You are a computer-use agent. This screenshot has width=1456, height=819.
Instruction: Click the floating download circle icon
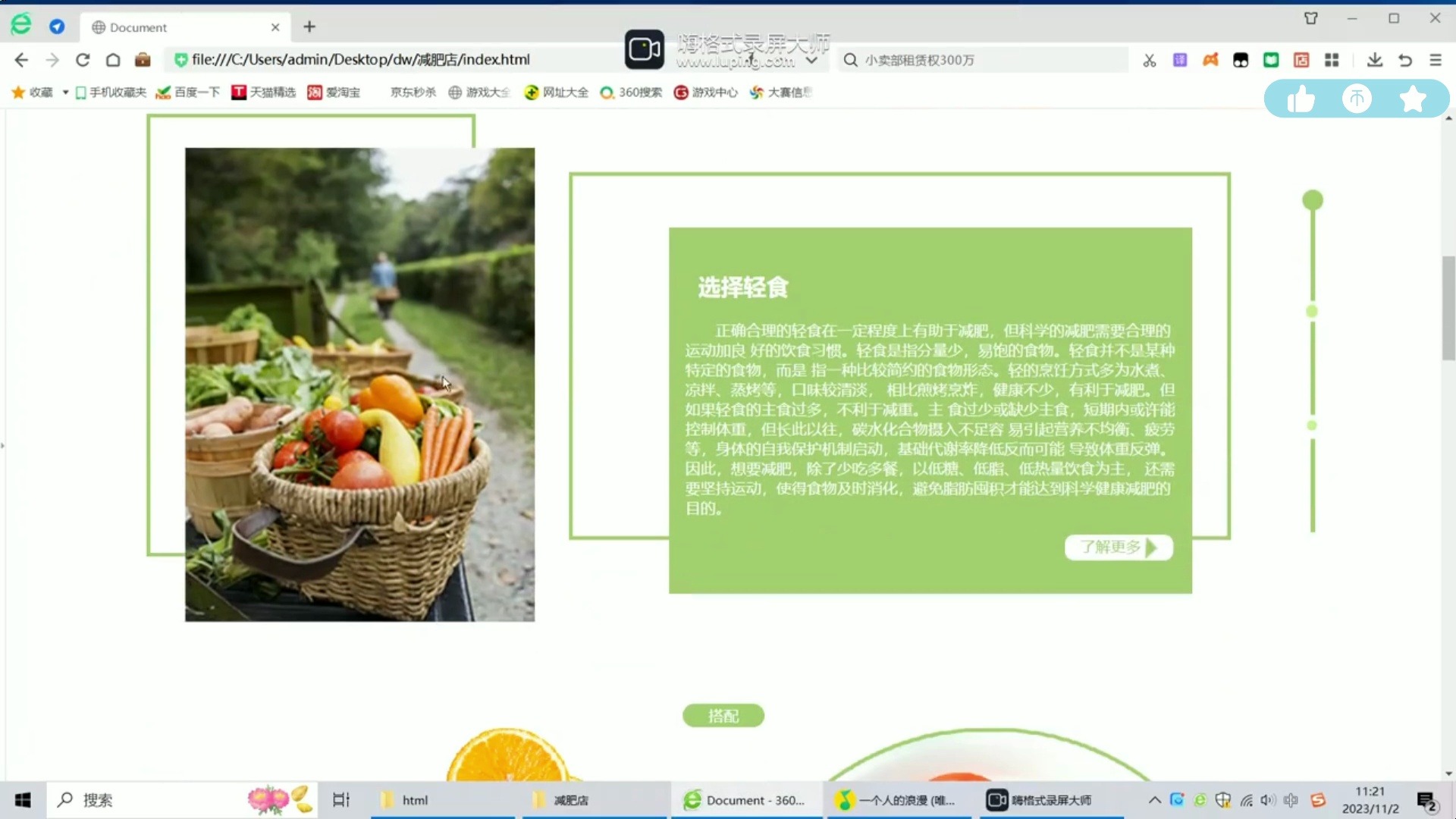point(1357,99)
